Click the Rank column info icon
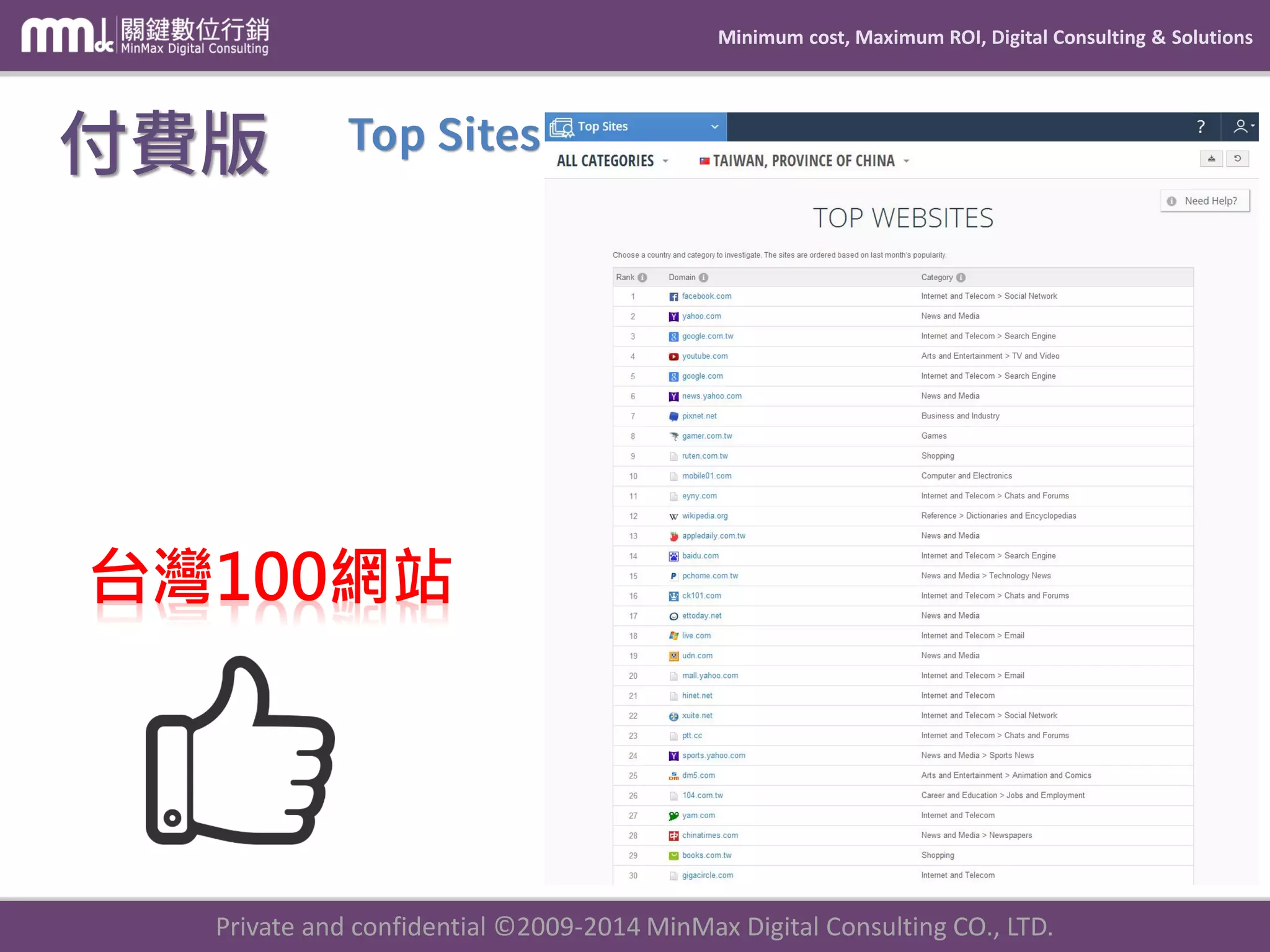 [642, 278]
